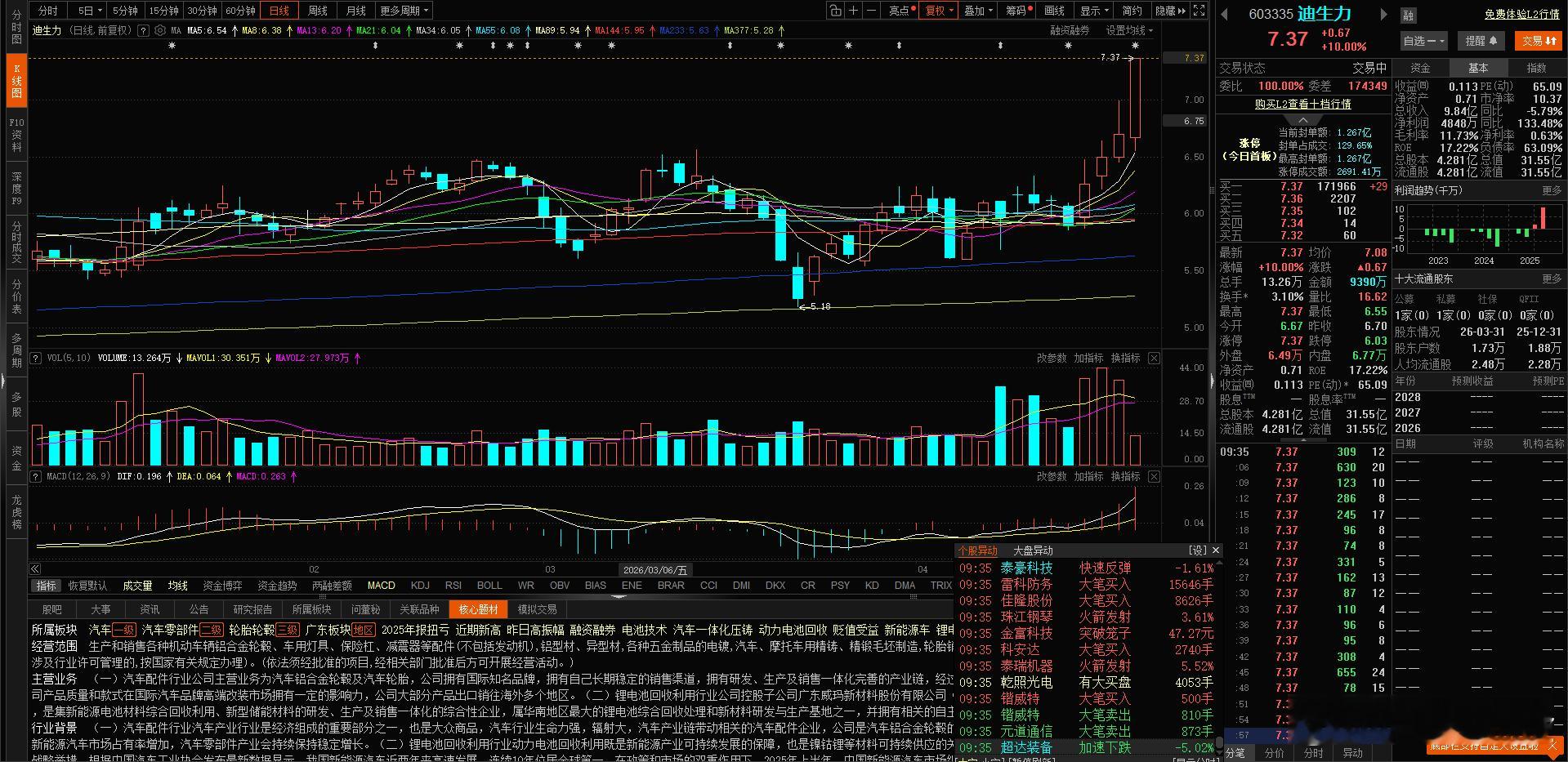Select MACD indicator
The height and width of the screenshot is (762, 1568).
pyautogui.click(x=381, y=586)
